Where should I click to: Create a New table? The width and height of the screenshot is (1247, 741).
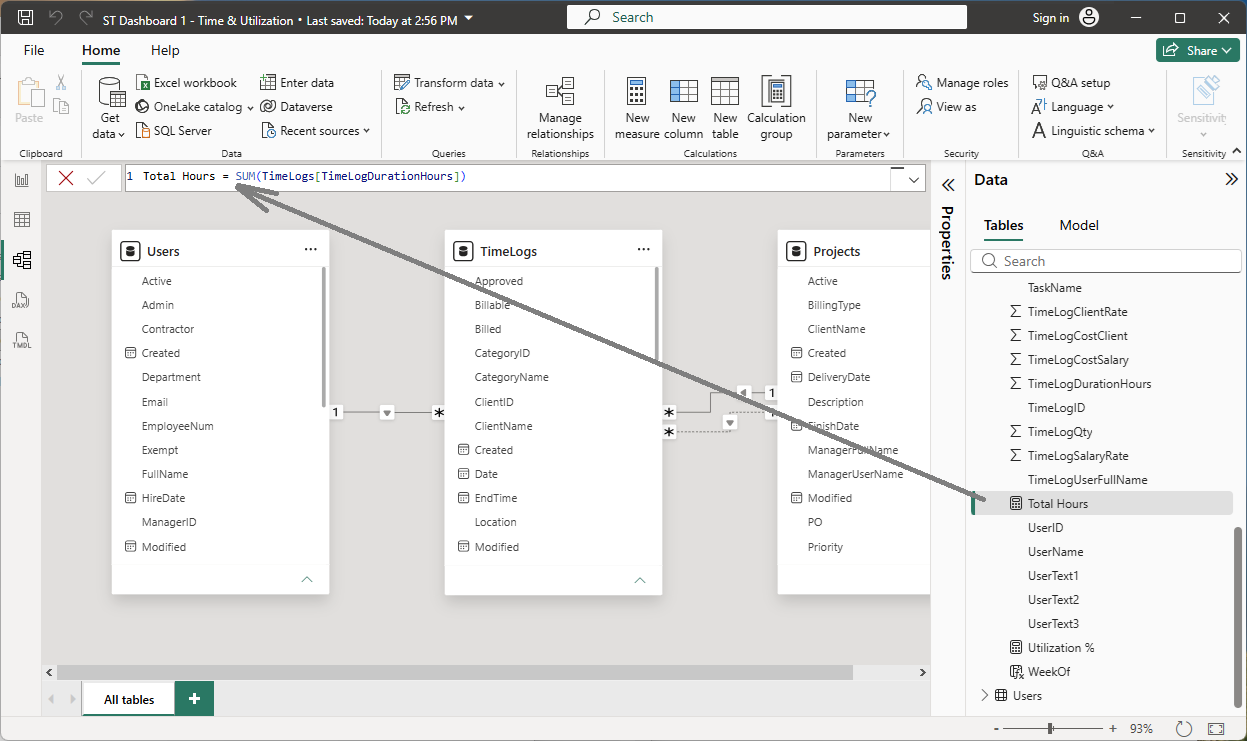coord(725,109)
